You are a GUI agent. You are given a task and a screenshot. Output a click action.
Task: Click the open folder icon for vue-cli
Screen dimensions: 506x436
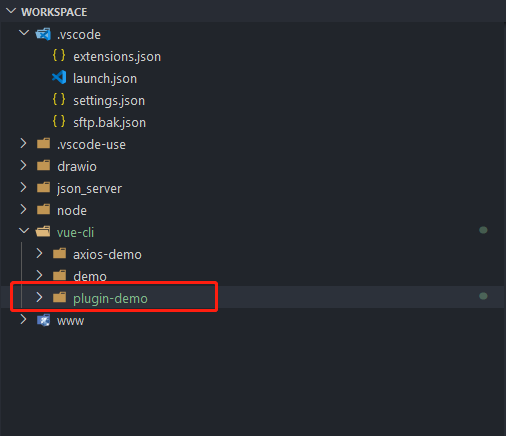pyautogui.click(x=43, y=232)
